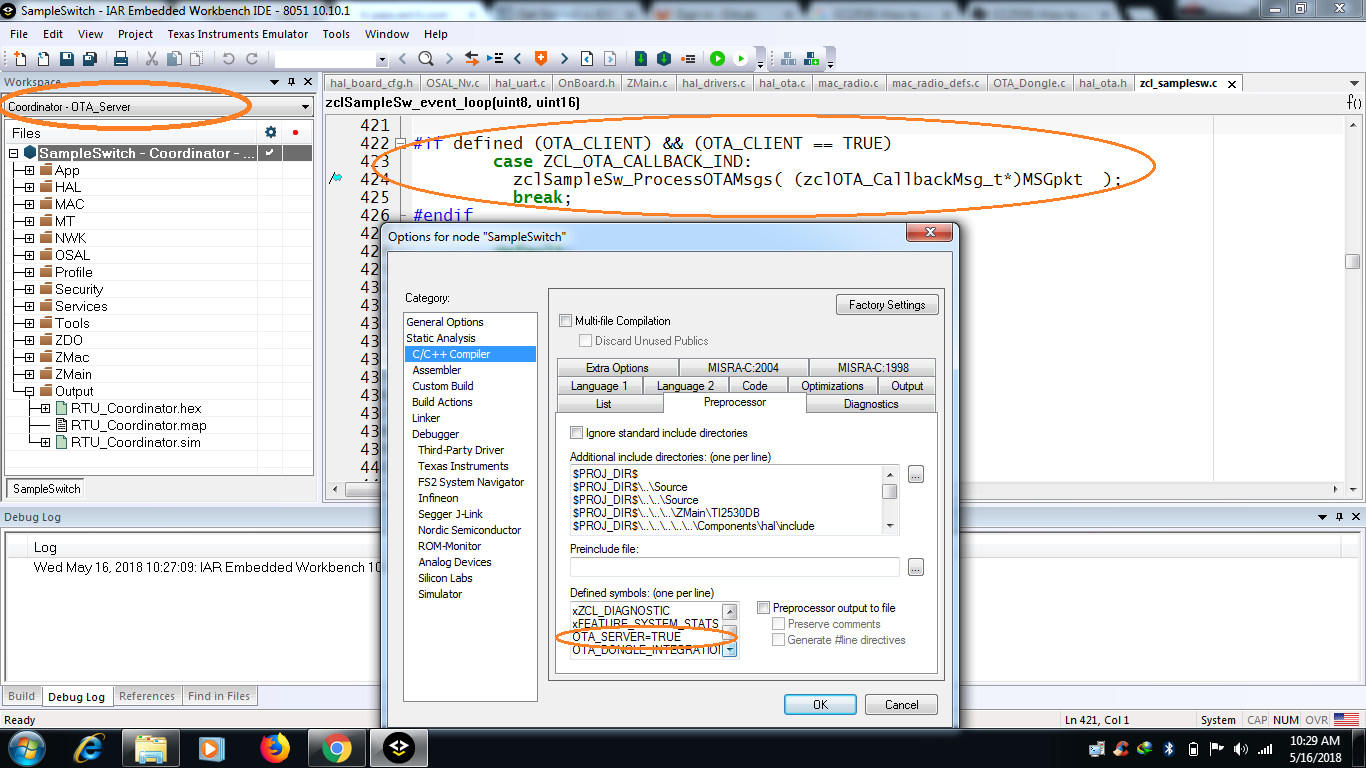Click into the Preinclude file field
Screen dimensions: 1366x768
click(735, 567)
